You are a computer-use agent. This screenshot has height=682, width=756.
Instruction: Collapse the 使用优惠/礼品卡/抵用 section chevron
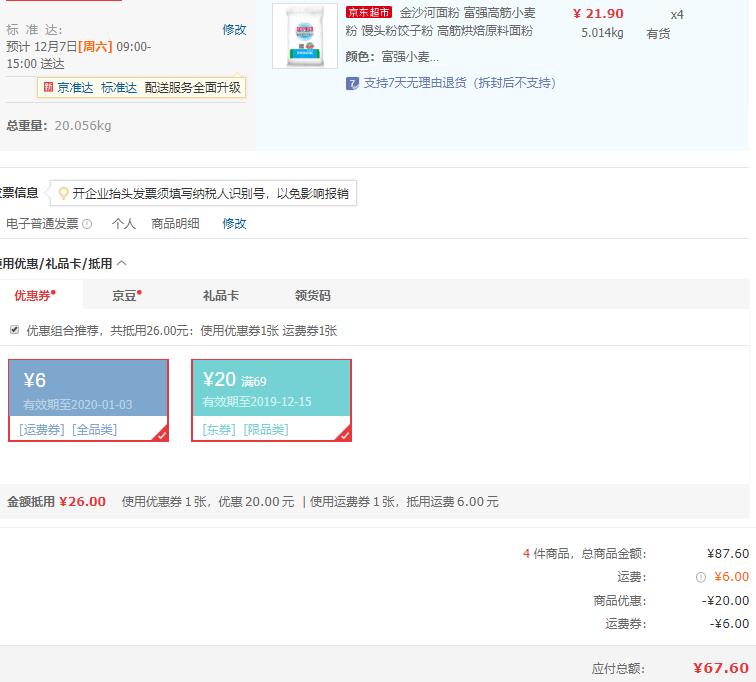122,263
